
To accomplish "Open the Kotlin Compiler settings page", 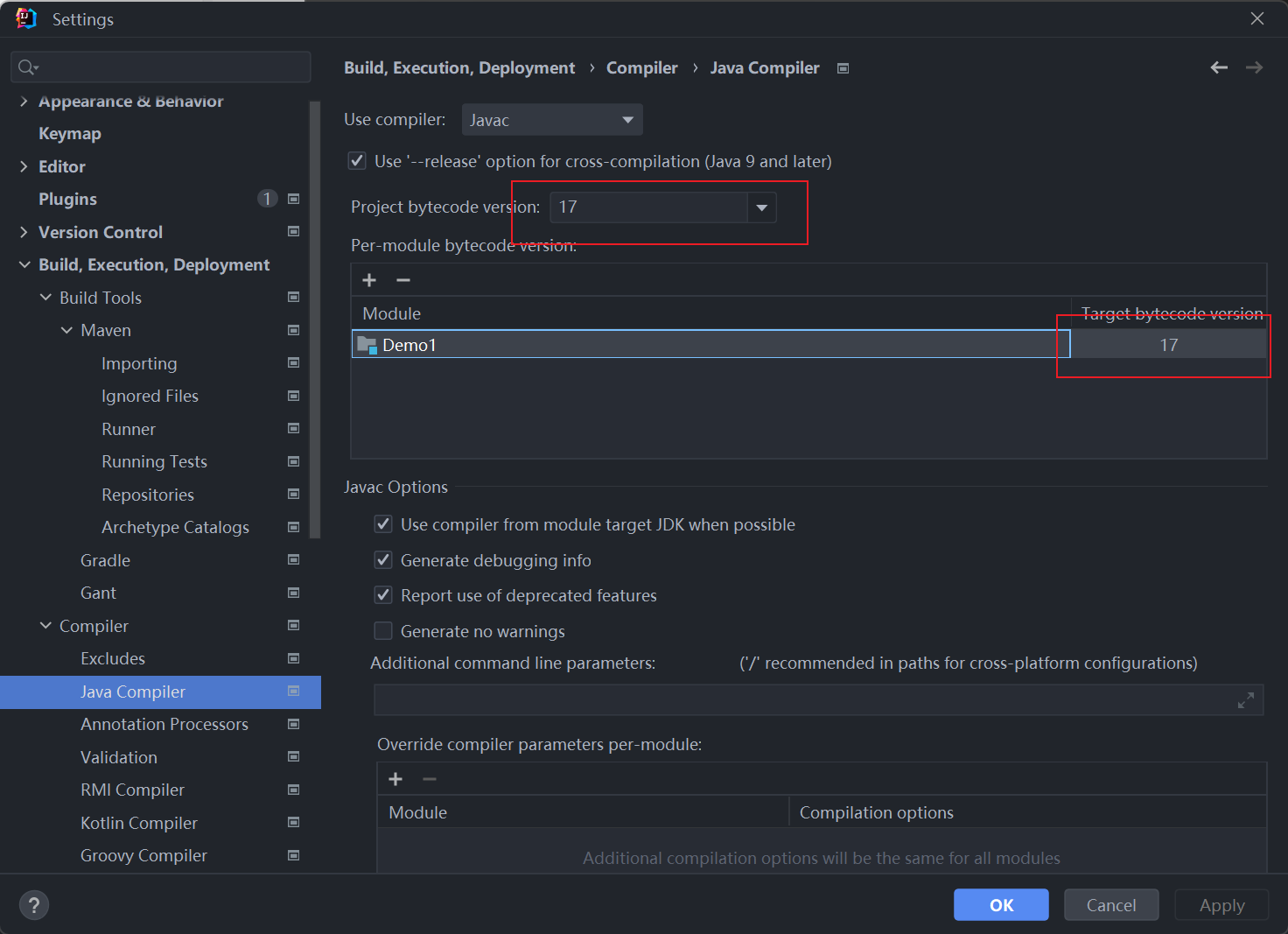I will (139, 823).
